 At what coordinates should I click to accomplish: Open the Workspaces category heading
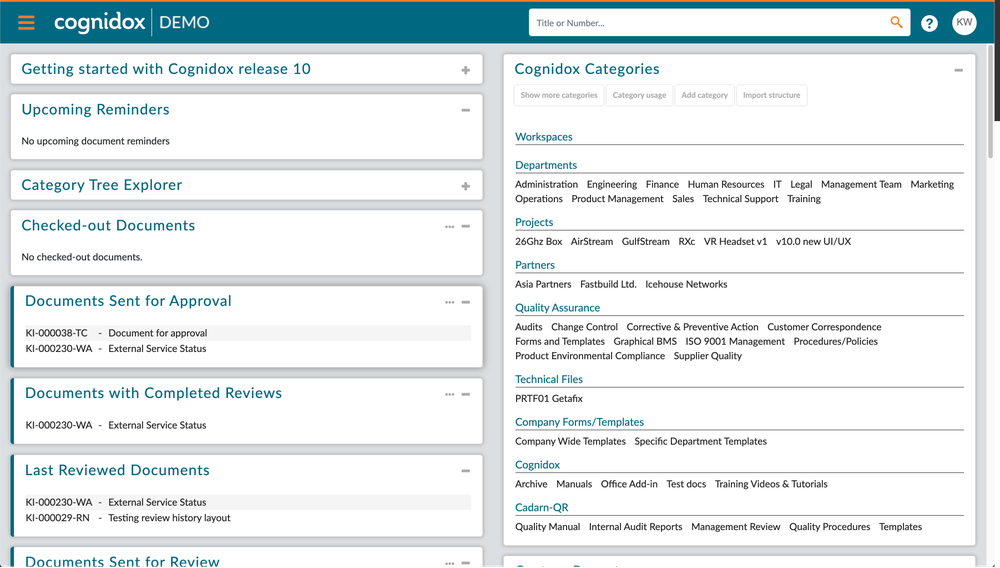point(544,137)
